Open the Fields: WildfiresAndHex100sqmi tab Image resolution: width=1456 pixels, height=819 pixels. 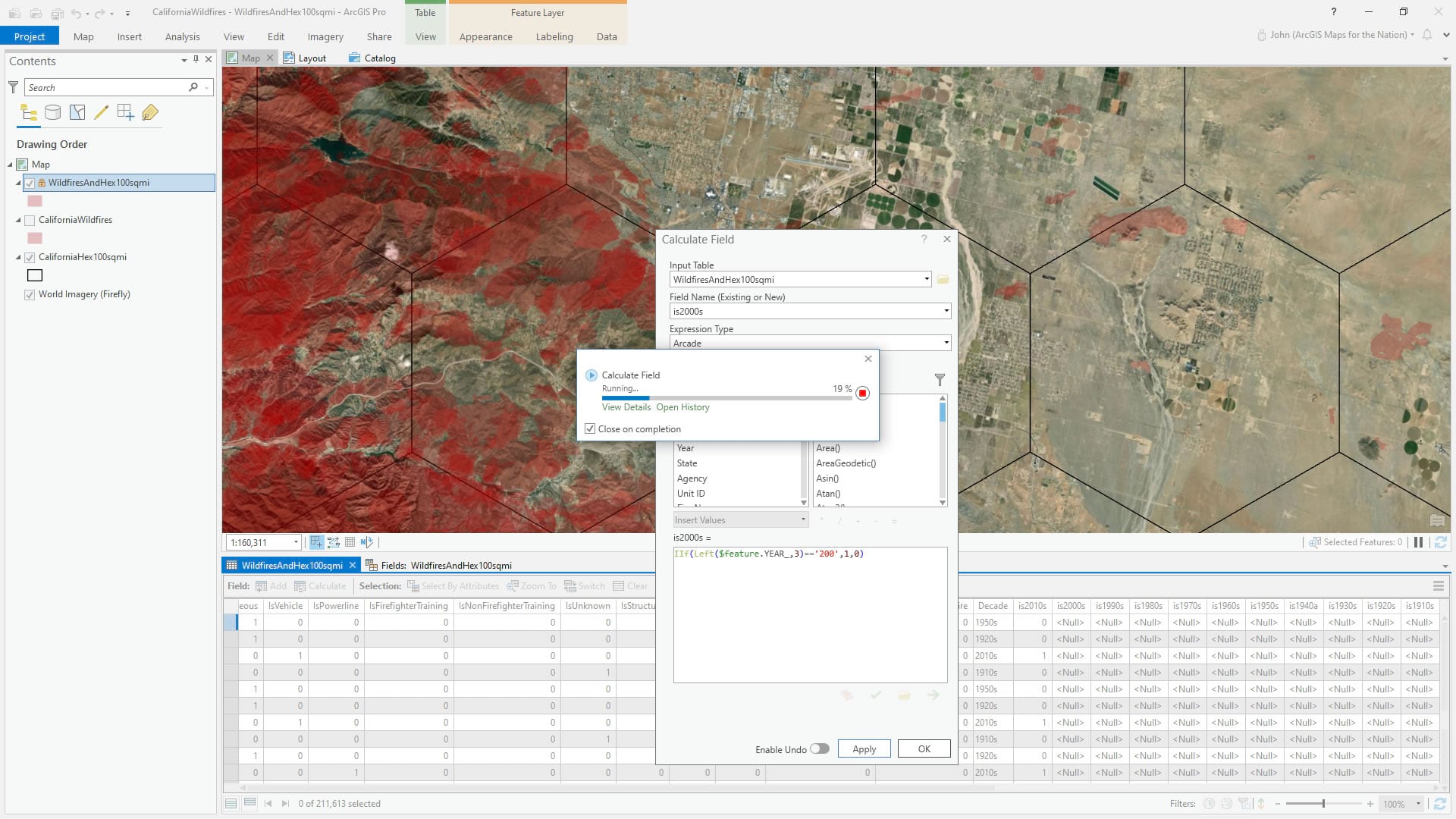[x=439, y=566]
